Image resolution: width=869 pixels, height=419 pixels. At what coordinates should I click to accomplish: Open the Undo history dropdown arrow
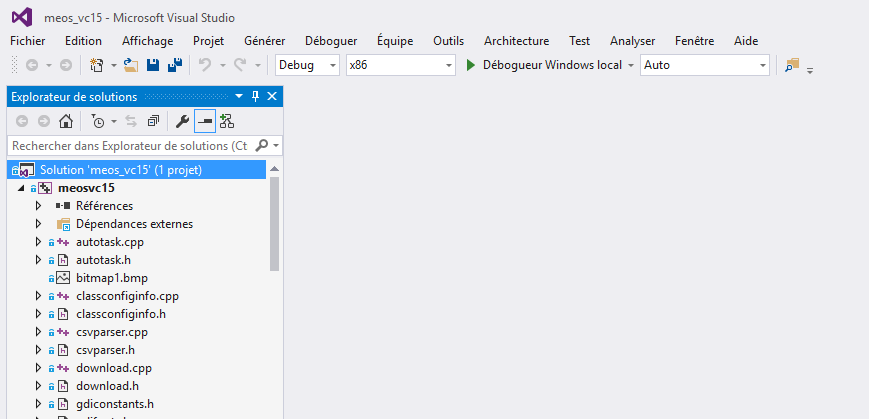223,65
